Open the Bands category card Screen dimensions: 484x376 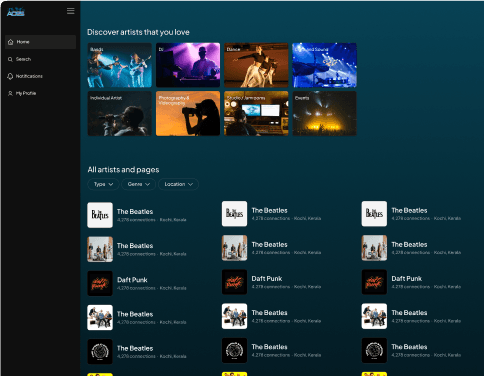120,65
